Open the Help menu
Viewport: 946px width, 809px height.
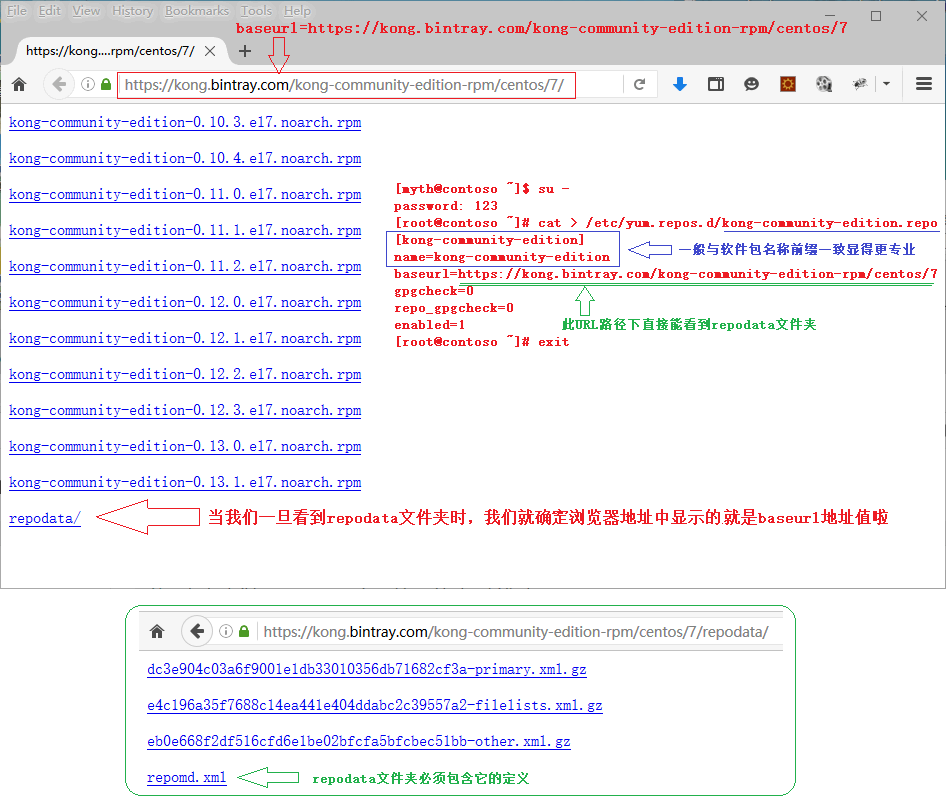pyautogui.click(x=297, y=11)
